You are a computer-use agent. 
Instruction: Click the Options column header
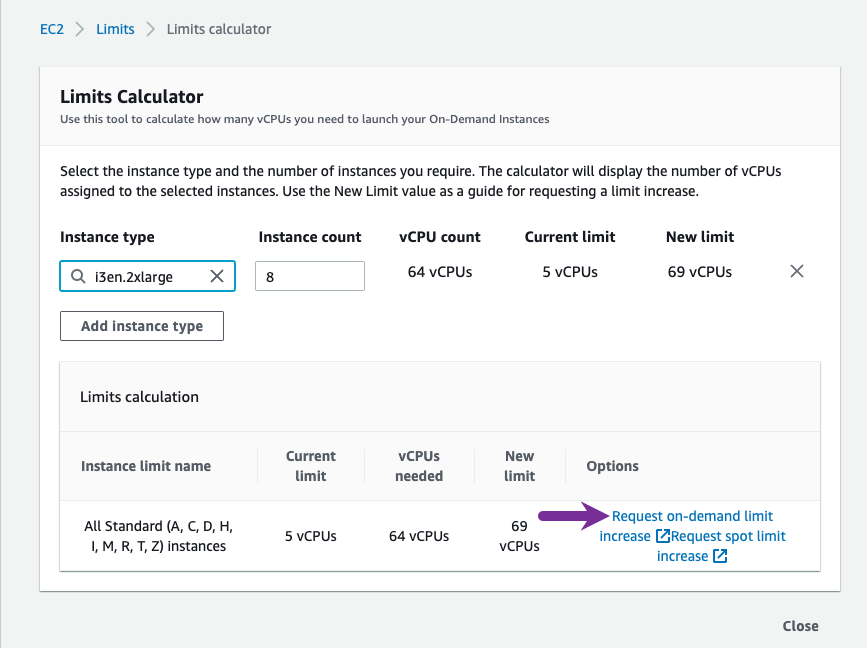tap(612, 466)
